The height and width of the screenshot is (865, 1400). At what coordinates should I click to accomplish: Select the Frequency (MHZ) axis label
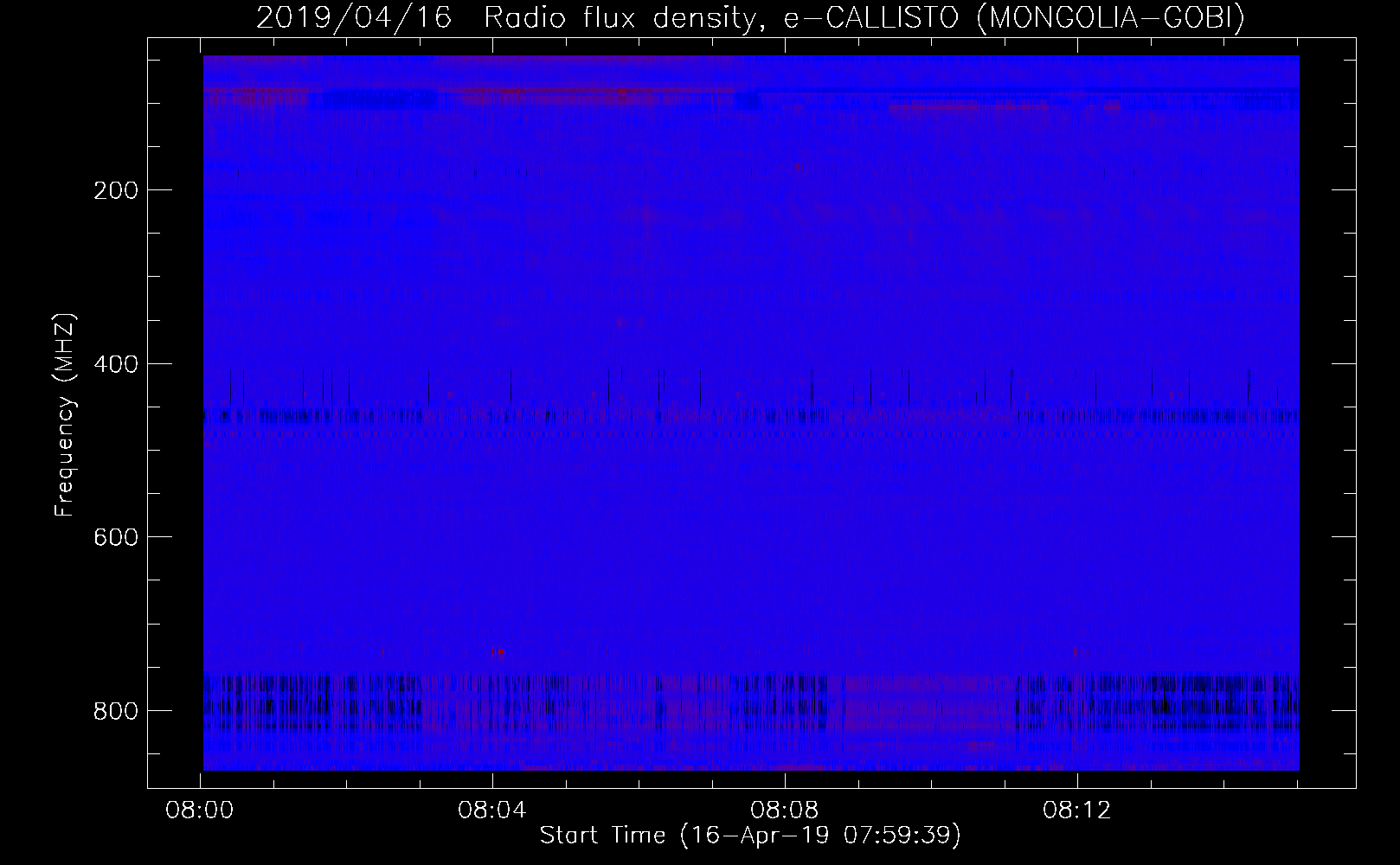65,415
